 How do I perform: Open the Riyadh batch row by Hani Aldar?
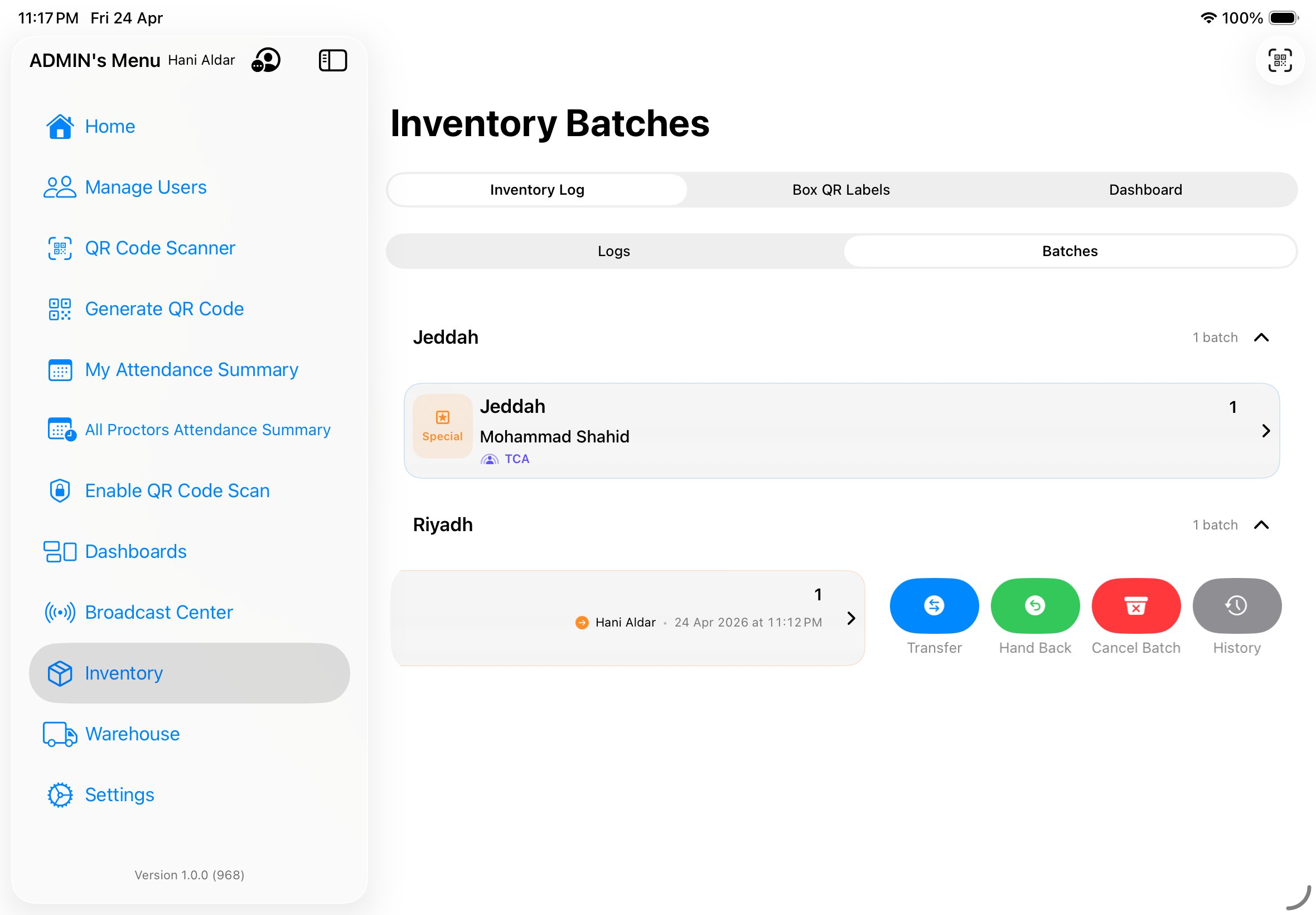coord(627,618)
